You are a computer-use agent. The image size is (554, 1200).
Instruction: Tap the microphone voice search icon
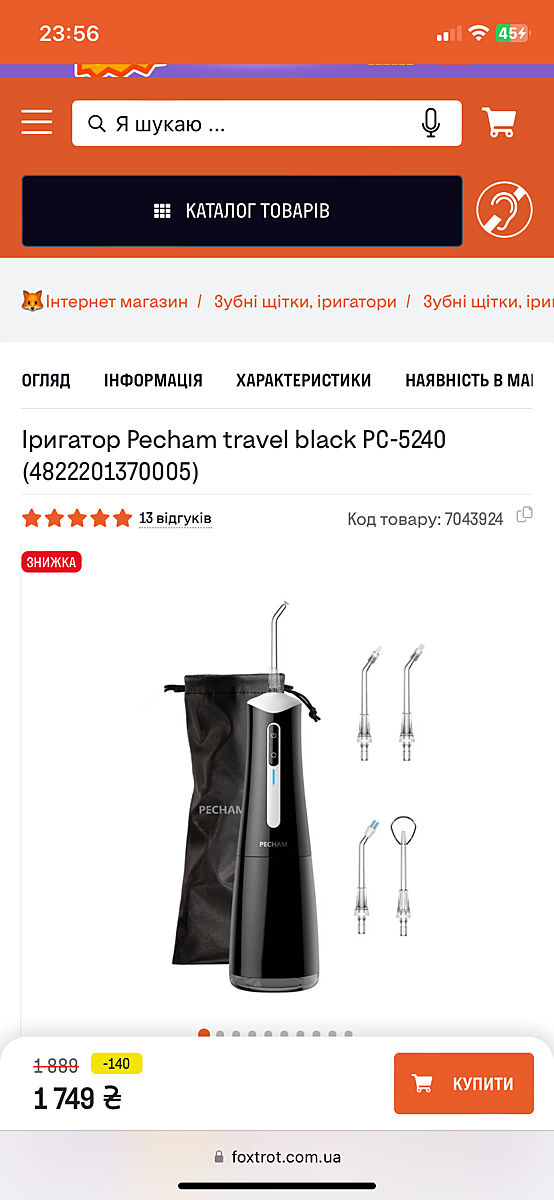tap(431, 123)
